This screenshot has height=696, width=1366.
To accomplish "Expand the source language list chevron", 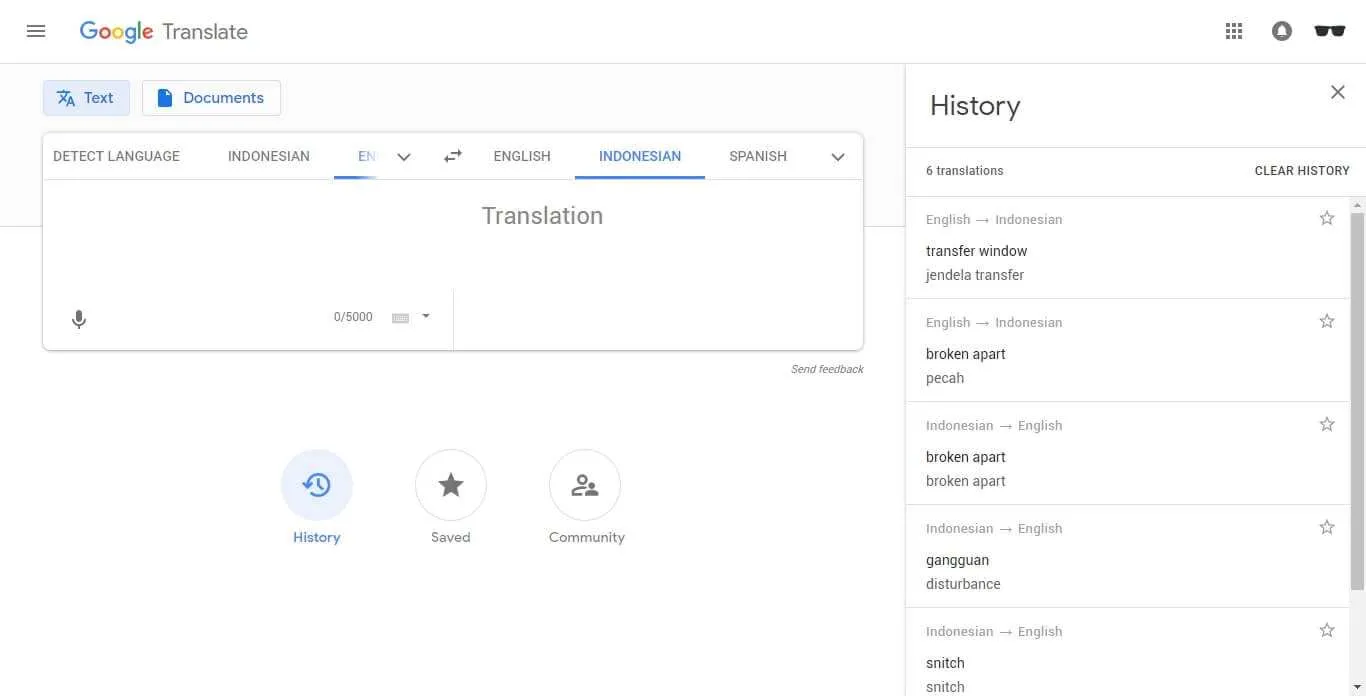I will tap(404, 157).
